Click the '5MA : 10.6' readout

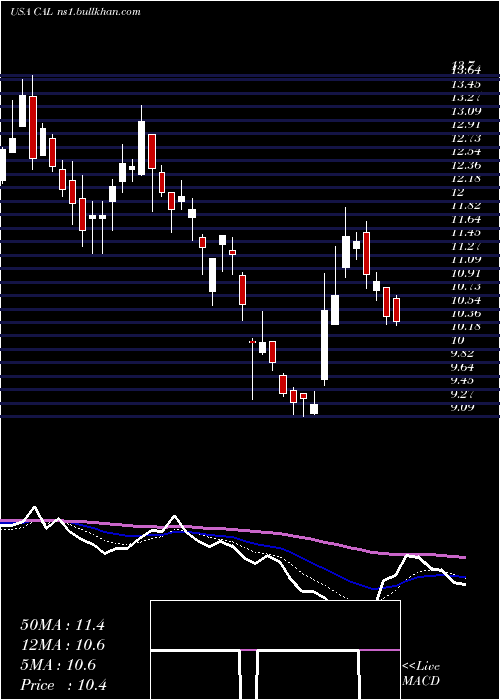[58, 665]
